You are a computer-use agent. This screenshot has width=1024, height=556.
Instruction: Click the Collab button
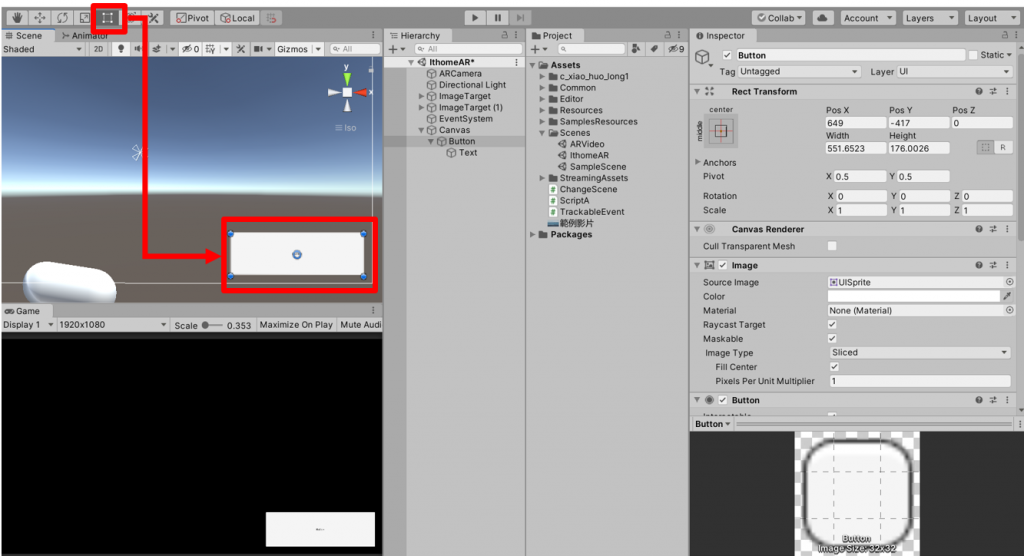779,18
